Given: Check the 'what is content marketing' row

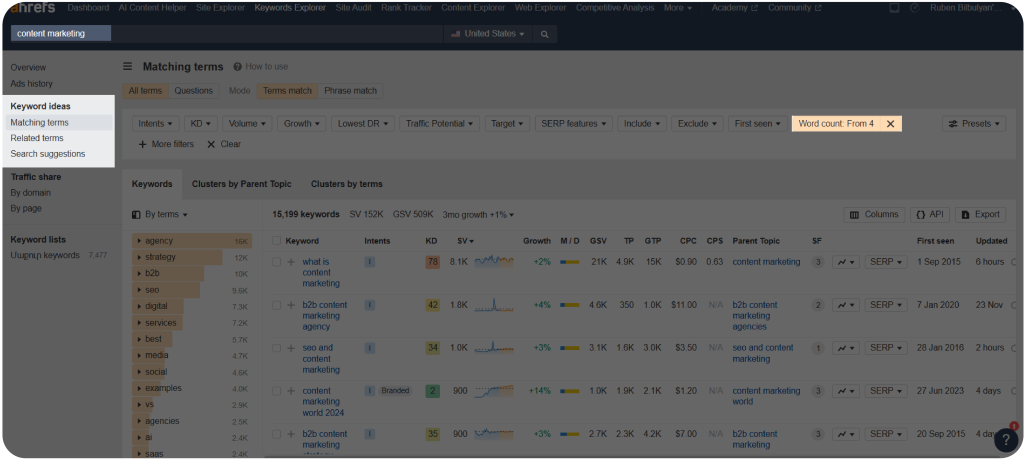Looking at the screenshot, I should [x=276, y=262].
